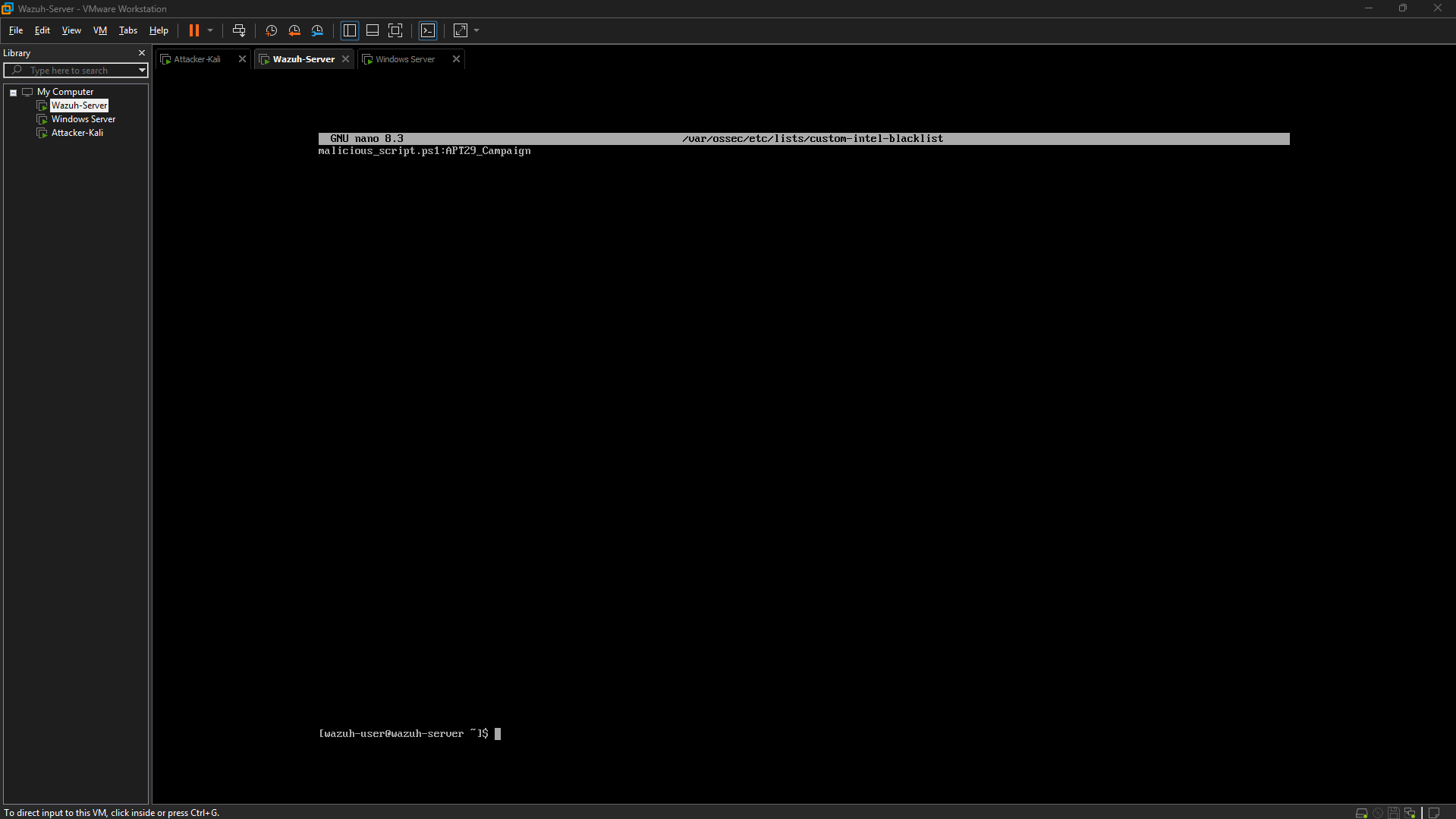This screenshot has height=819, width=1456.
Task: Click Revert to Snapshot icon
Action: pyautogui.click(x=294, y=30)
